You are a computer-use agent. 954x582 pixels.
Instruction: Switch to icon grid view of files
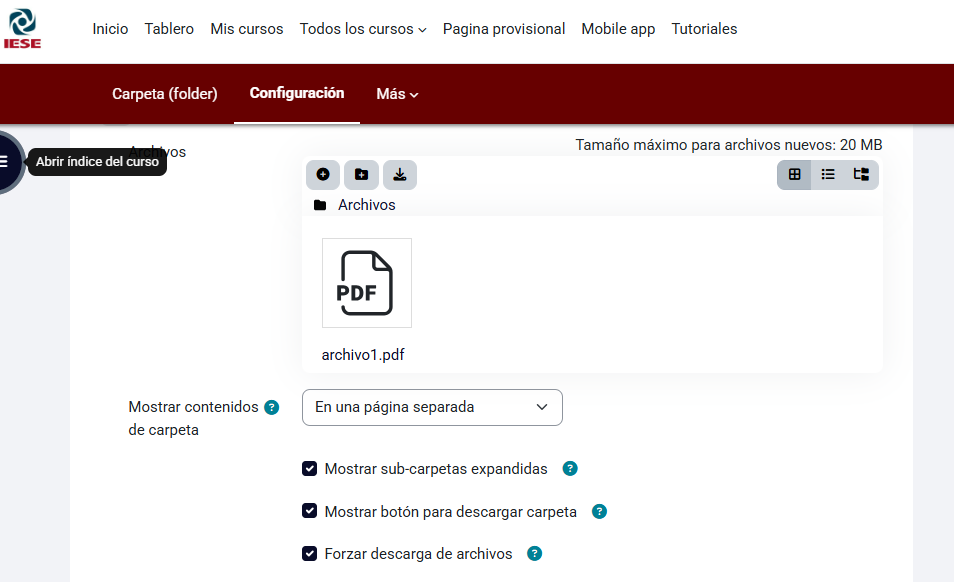pyautogui.click(x=795, y=174)
